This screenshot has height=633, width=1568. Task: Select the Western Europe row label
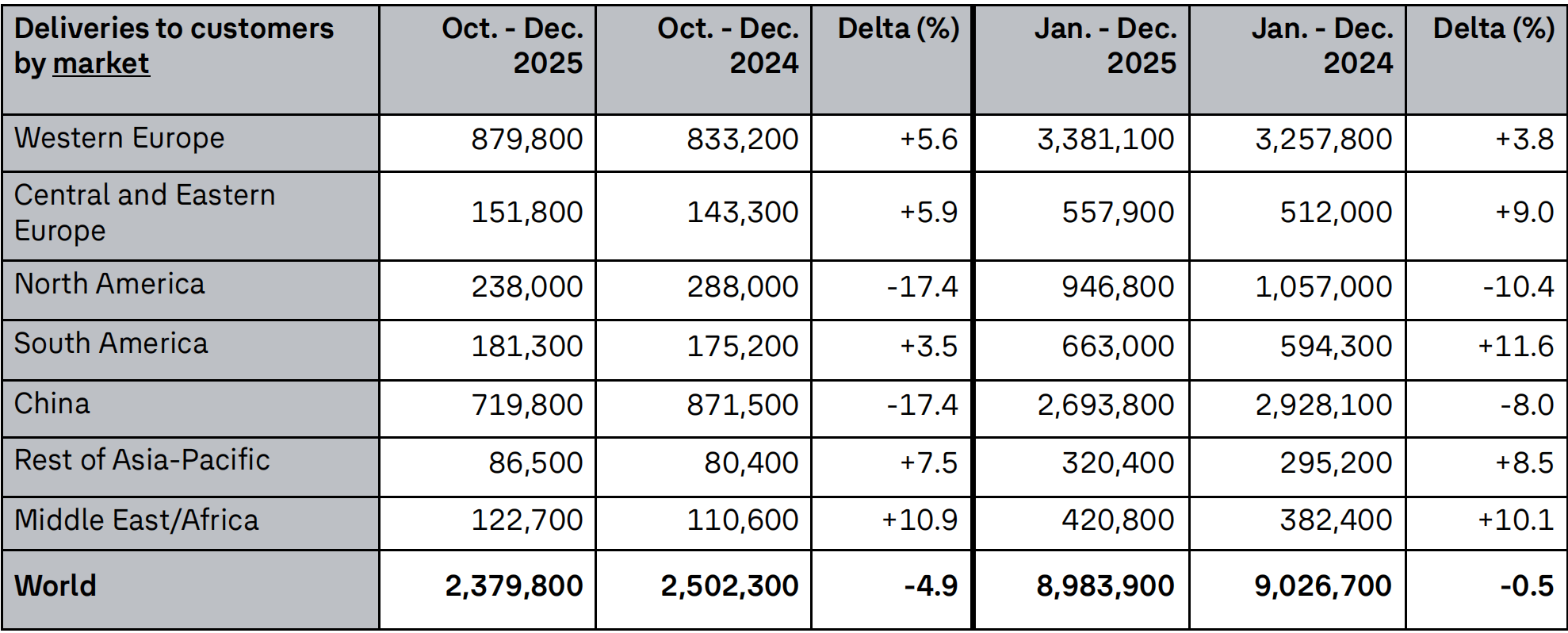coord(120,138)
